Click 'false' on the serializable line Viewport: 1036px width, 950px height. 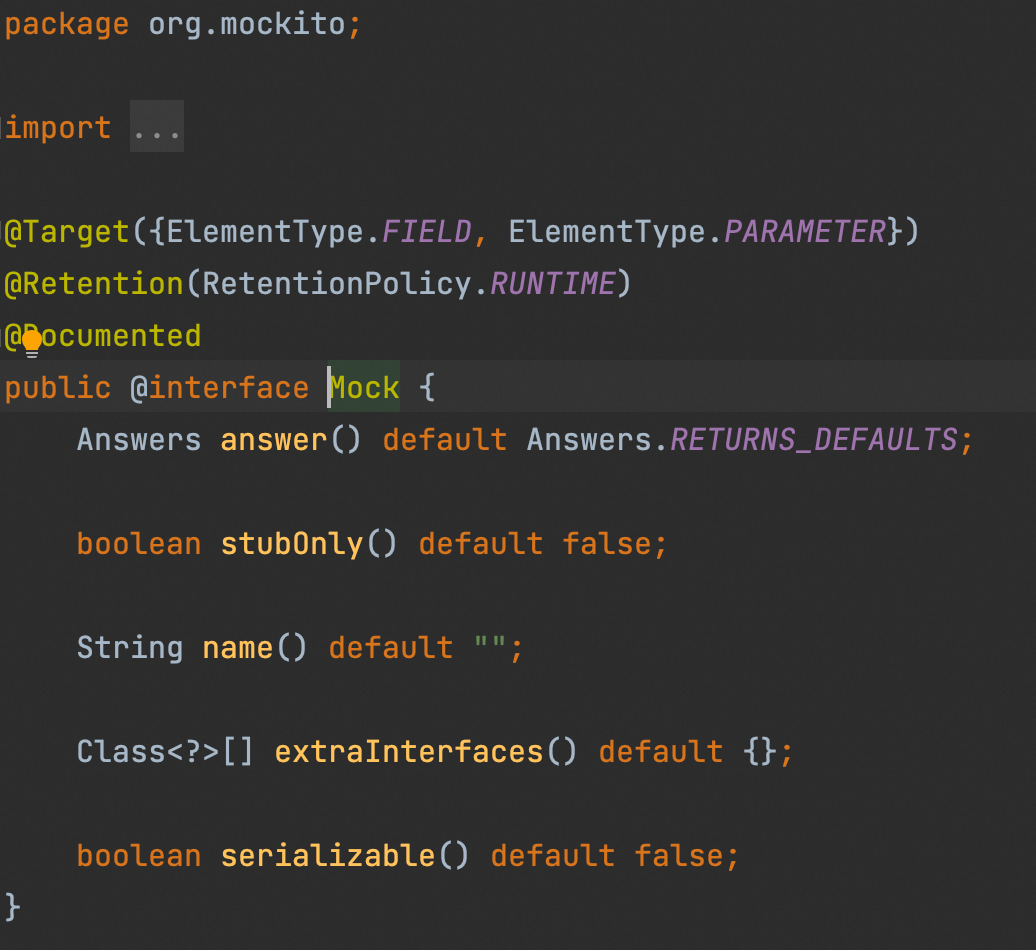679,856
